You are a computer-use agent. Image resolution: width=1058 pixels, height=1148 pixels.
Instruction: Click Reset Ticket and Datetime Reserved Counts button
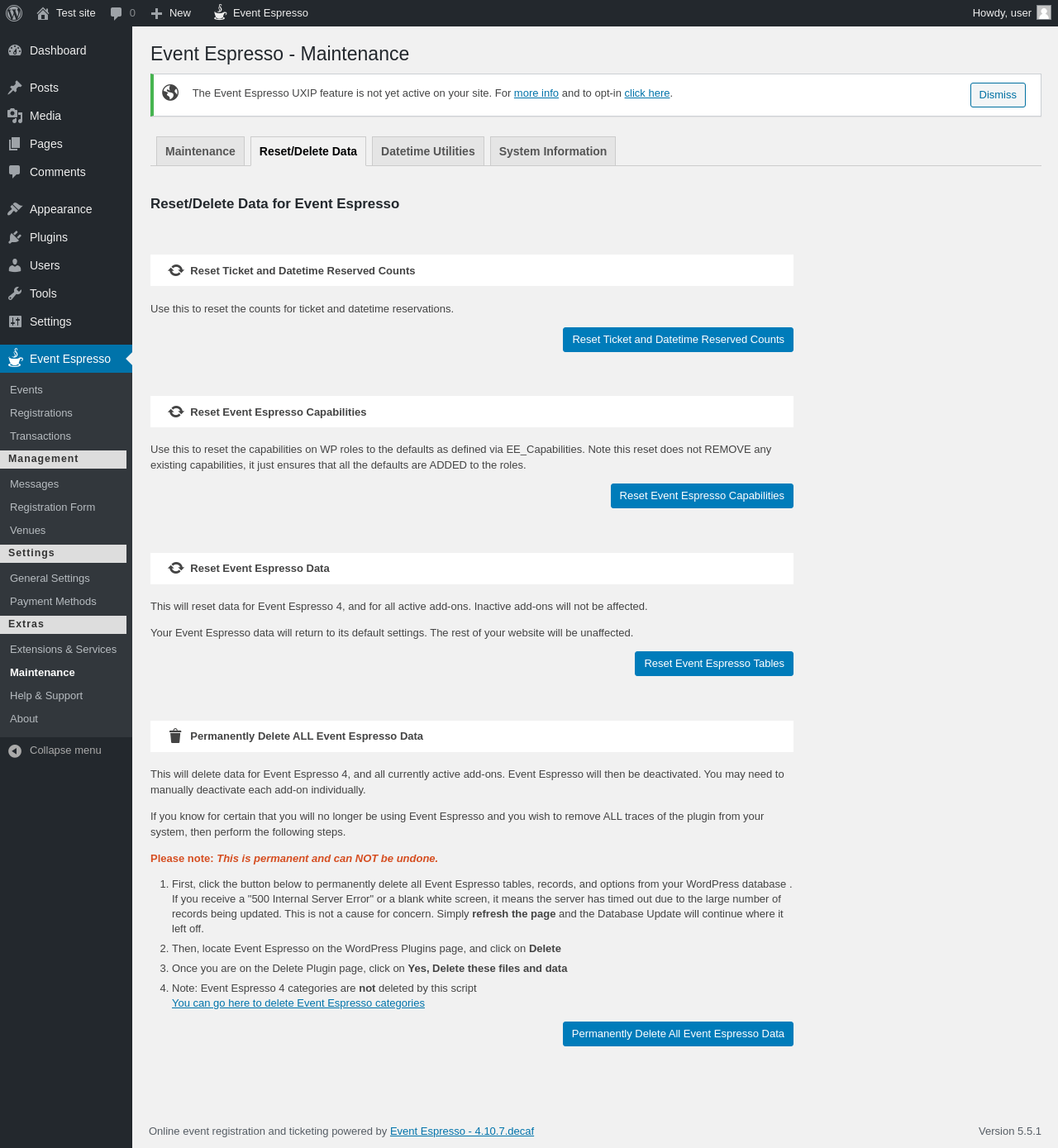(678, 340)
